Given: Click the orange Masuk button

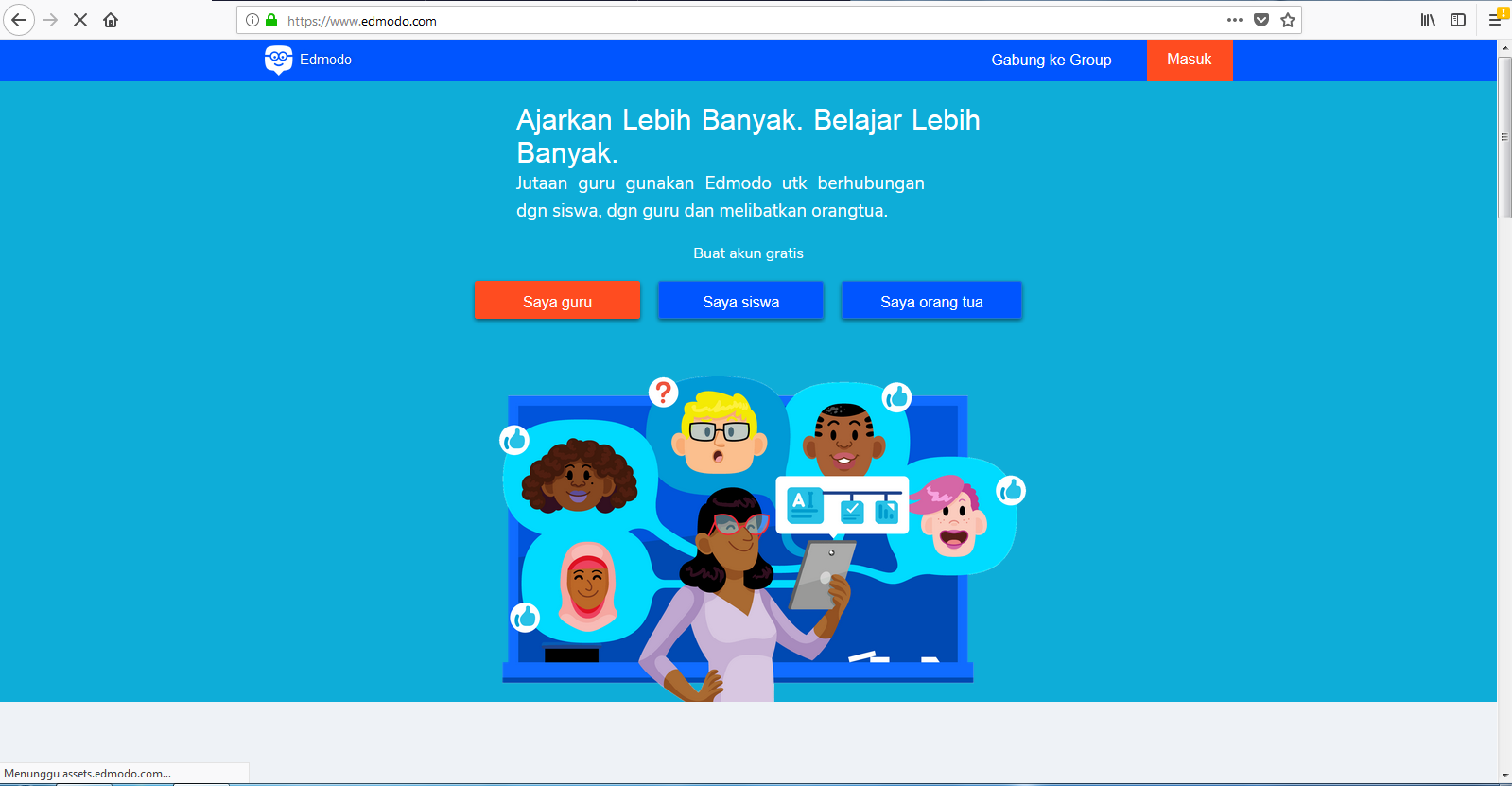Looking at the screenshot, I should (x=1190, y=60).
